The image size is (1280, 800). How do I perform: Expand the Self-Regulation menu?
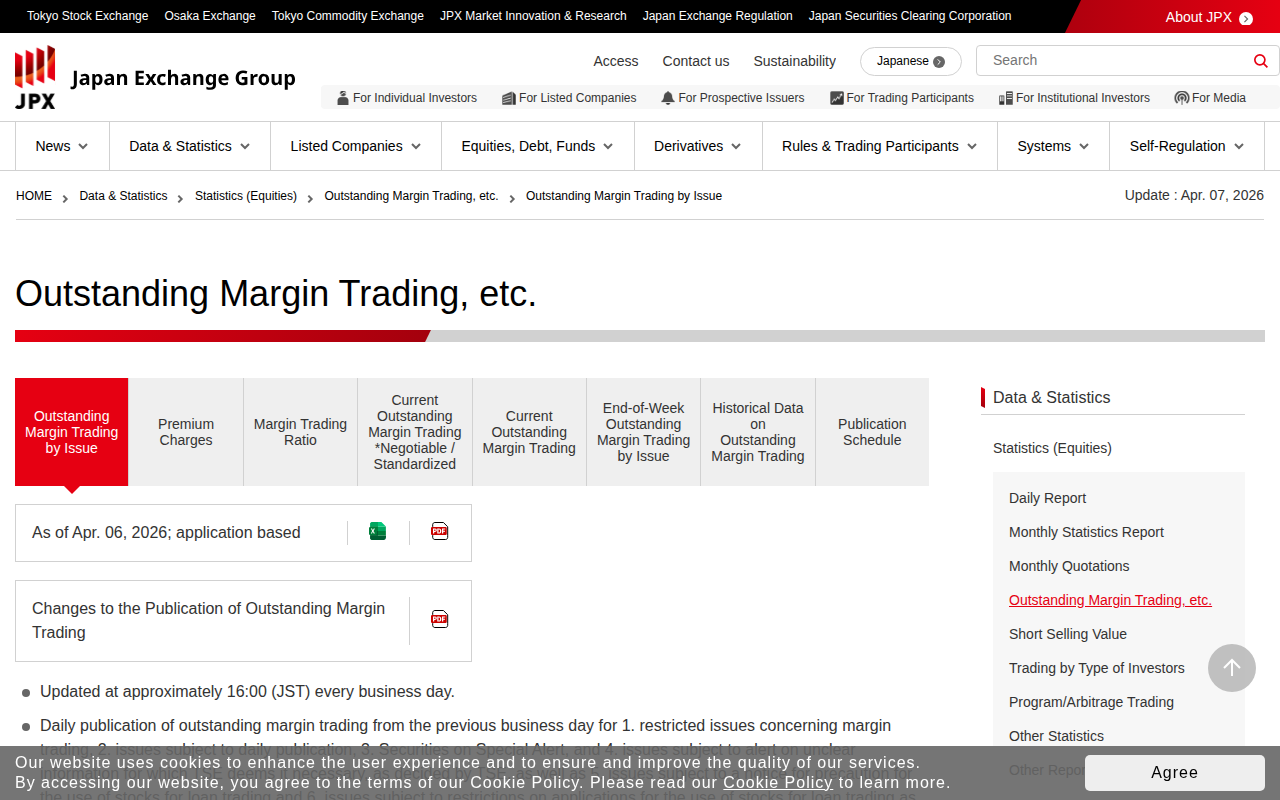(x=1187, y=146)
